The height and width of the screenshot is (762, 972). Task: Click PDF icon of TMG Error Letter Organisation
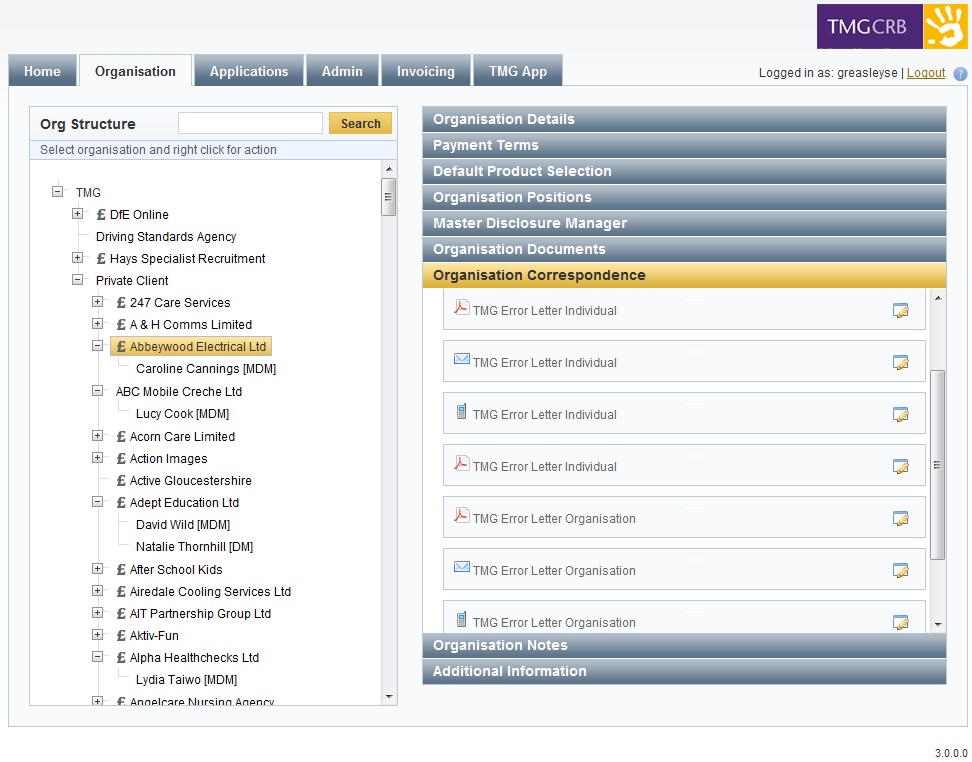(x=461, y=515)
